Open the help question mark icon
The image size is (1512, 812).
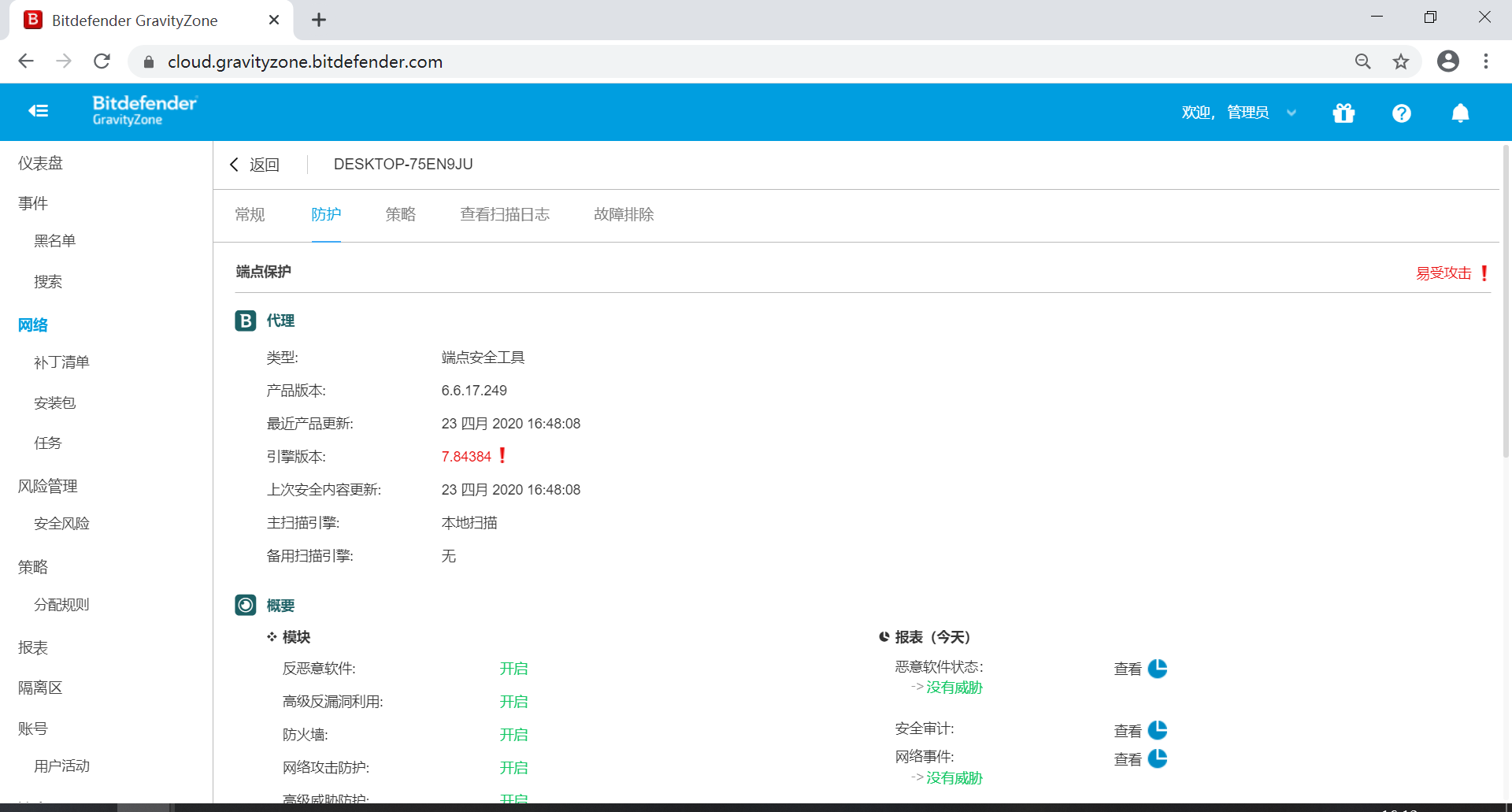pos(1401,113)
